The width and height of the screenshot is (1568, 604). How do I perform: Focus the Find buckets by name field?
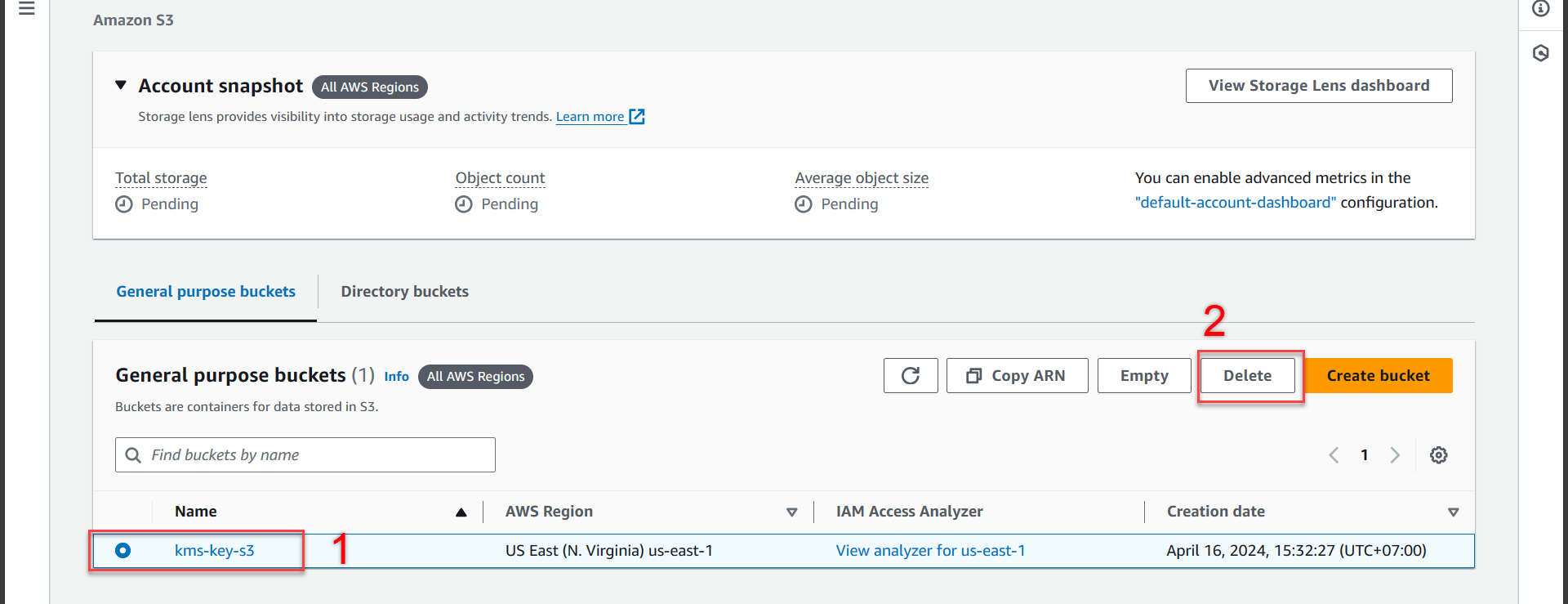(x=305, y=454)
